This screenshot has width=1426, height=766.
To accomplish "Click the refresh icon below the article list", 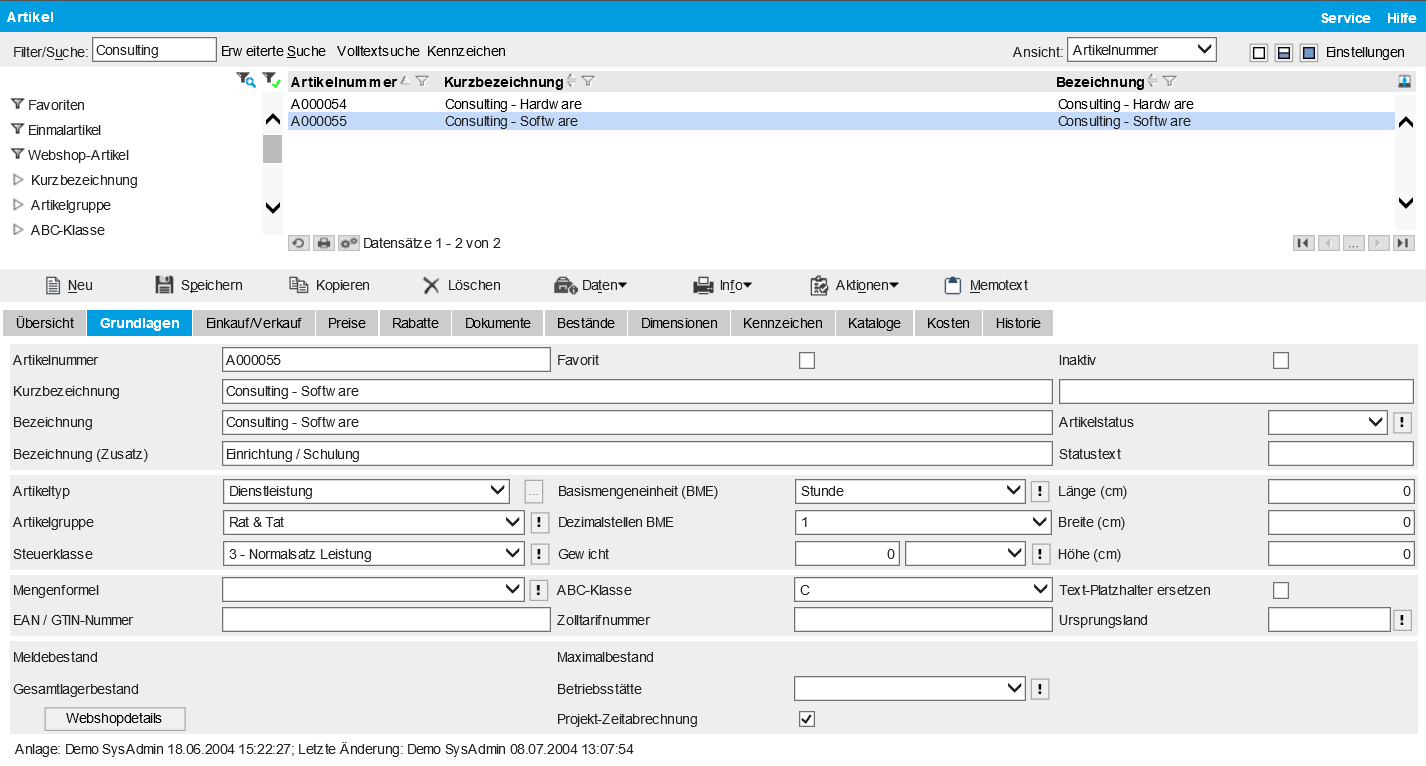I will click(x=298, y=243).
